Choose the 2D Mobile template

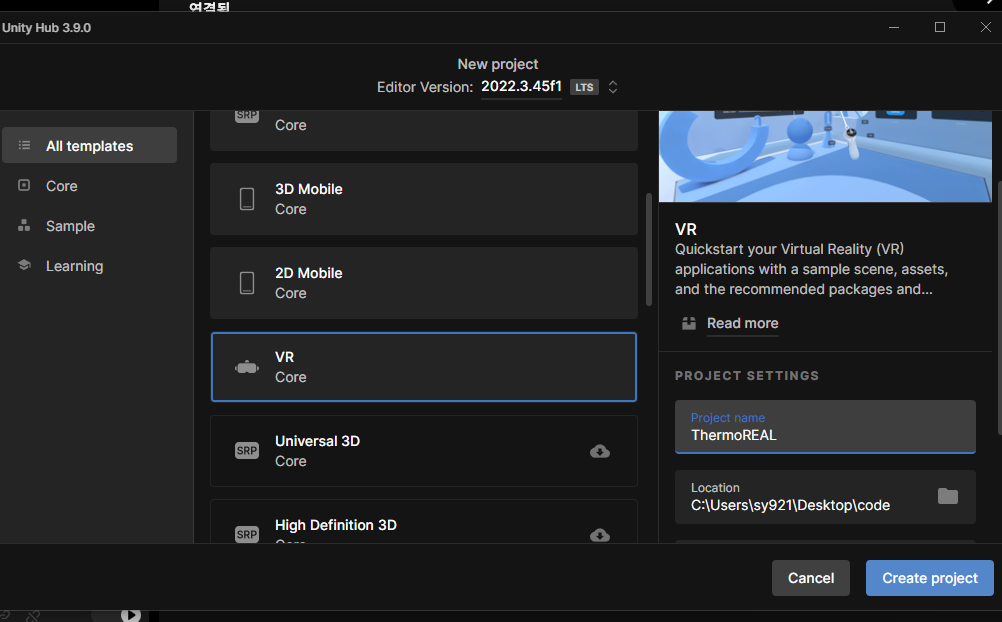(424, 283)
